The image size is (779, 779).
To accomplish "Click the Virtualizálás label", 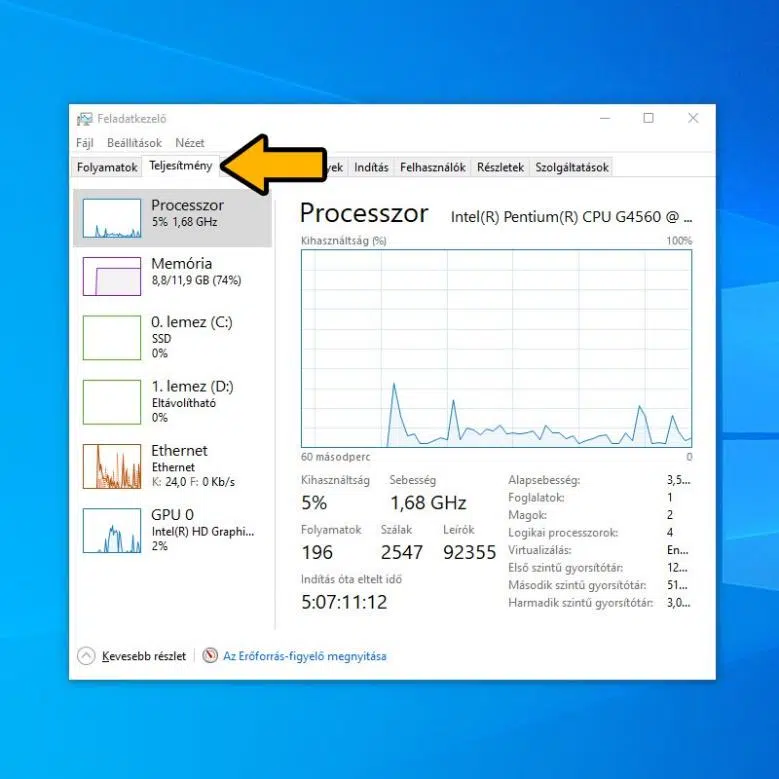I will click(x=540, y=550).
